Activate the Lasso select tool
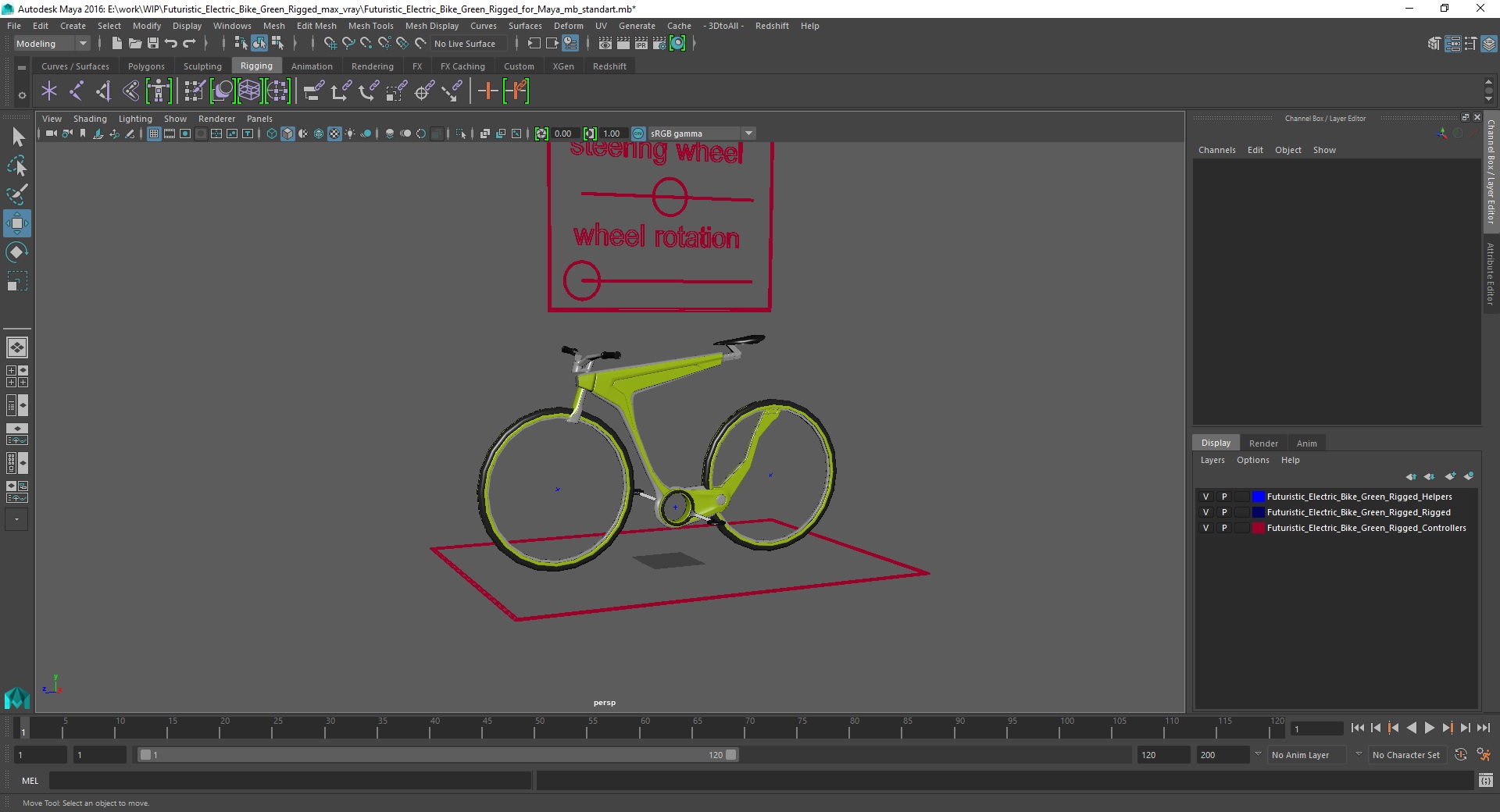 [x=17, y=166]
